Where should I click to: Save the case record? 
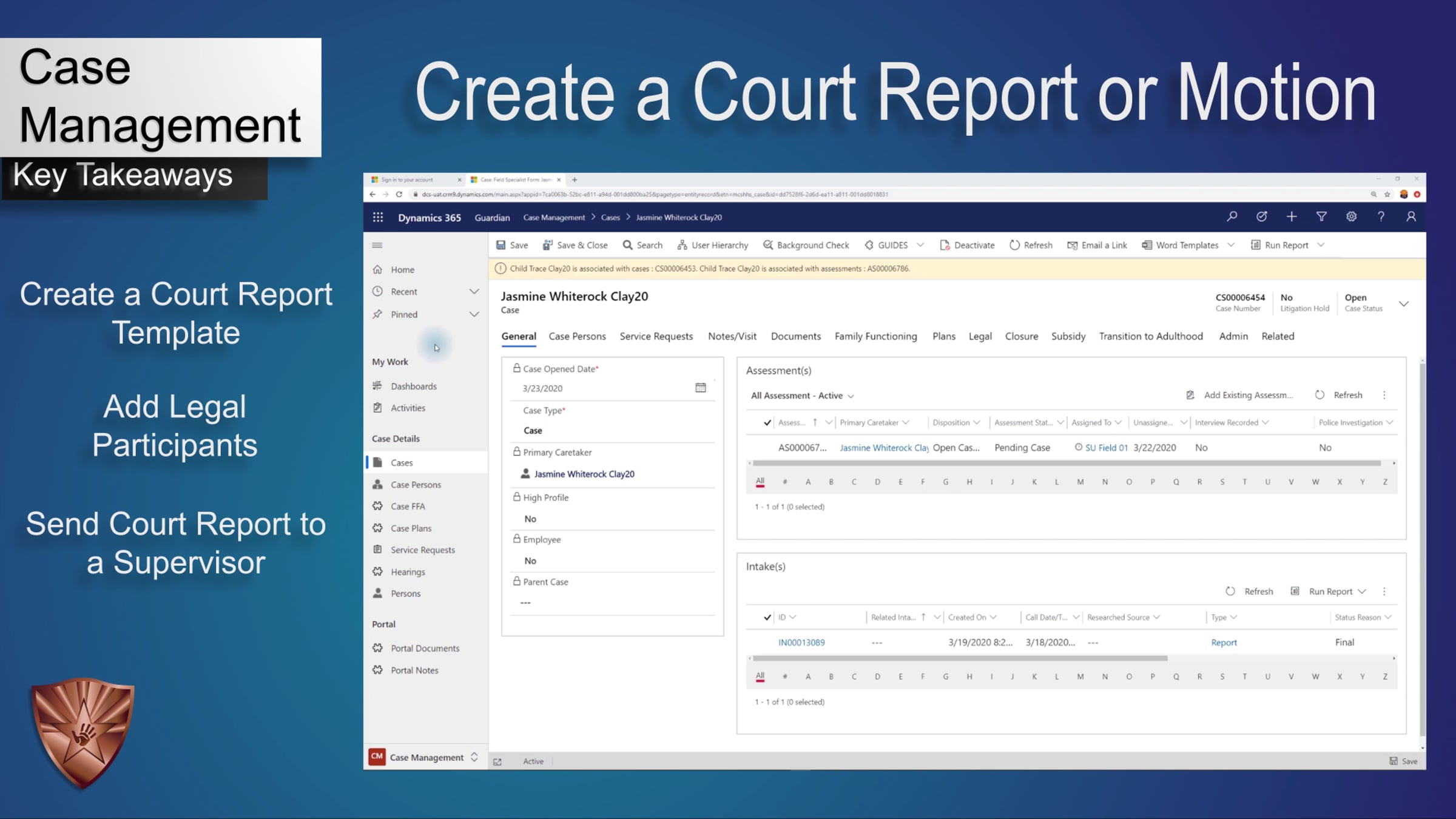tap(512, 245)
